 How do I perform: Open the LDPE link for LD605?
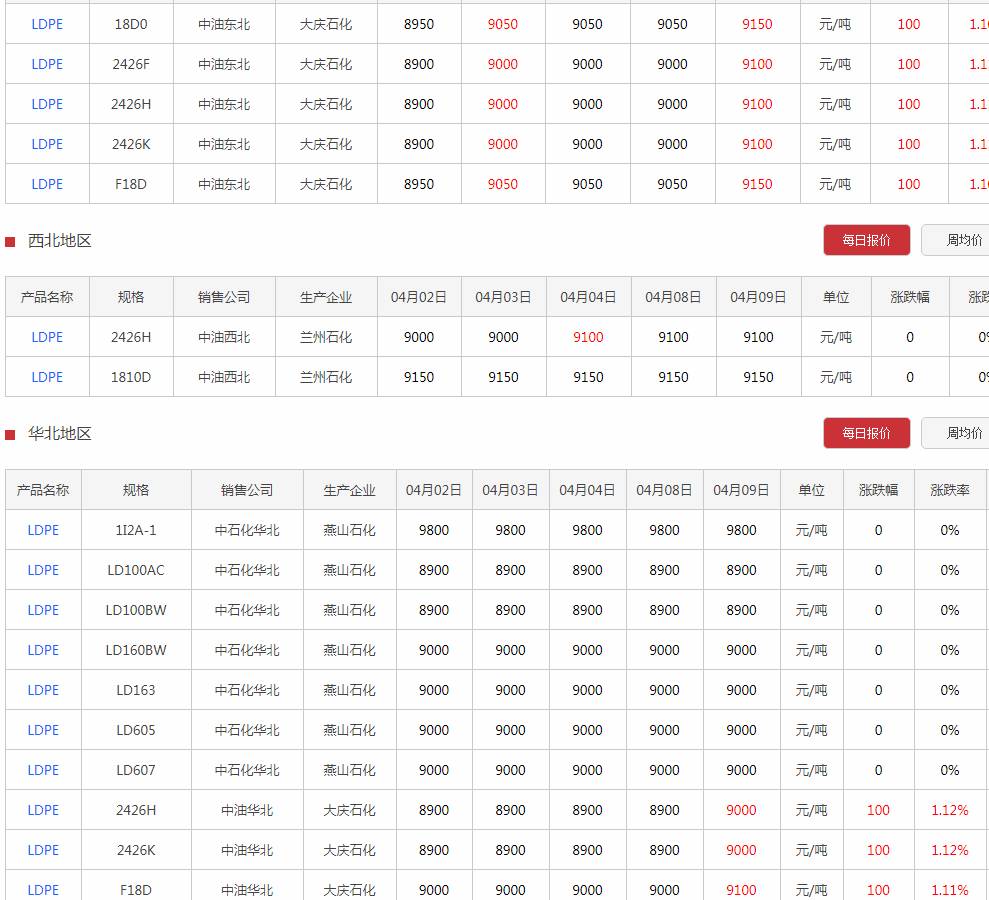coord(43,730)
